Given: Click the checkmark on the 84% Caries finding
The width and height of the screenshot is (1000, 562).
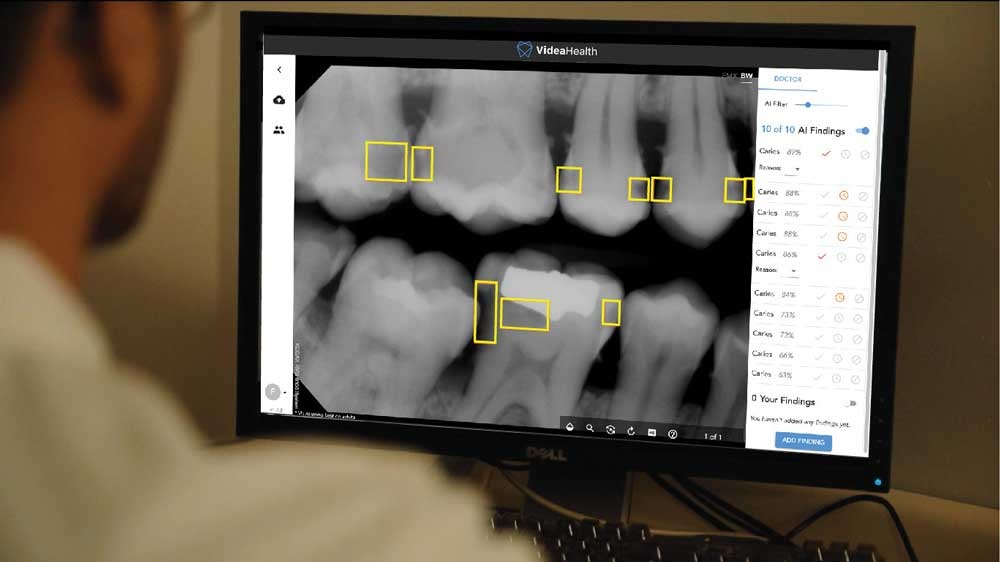Looking at the screenshot, I should pyautogui.click(x=823, y=296).
